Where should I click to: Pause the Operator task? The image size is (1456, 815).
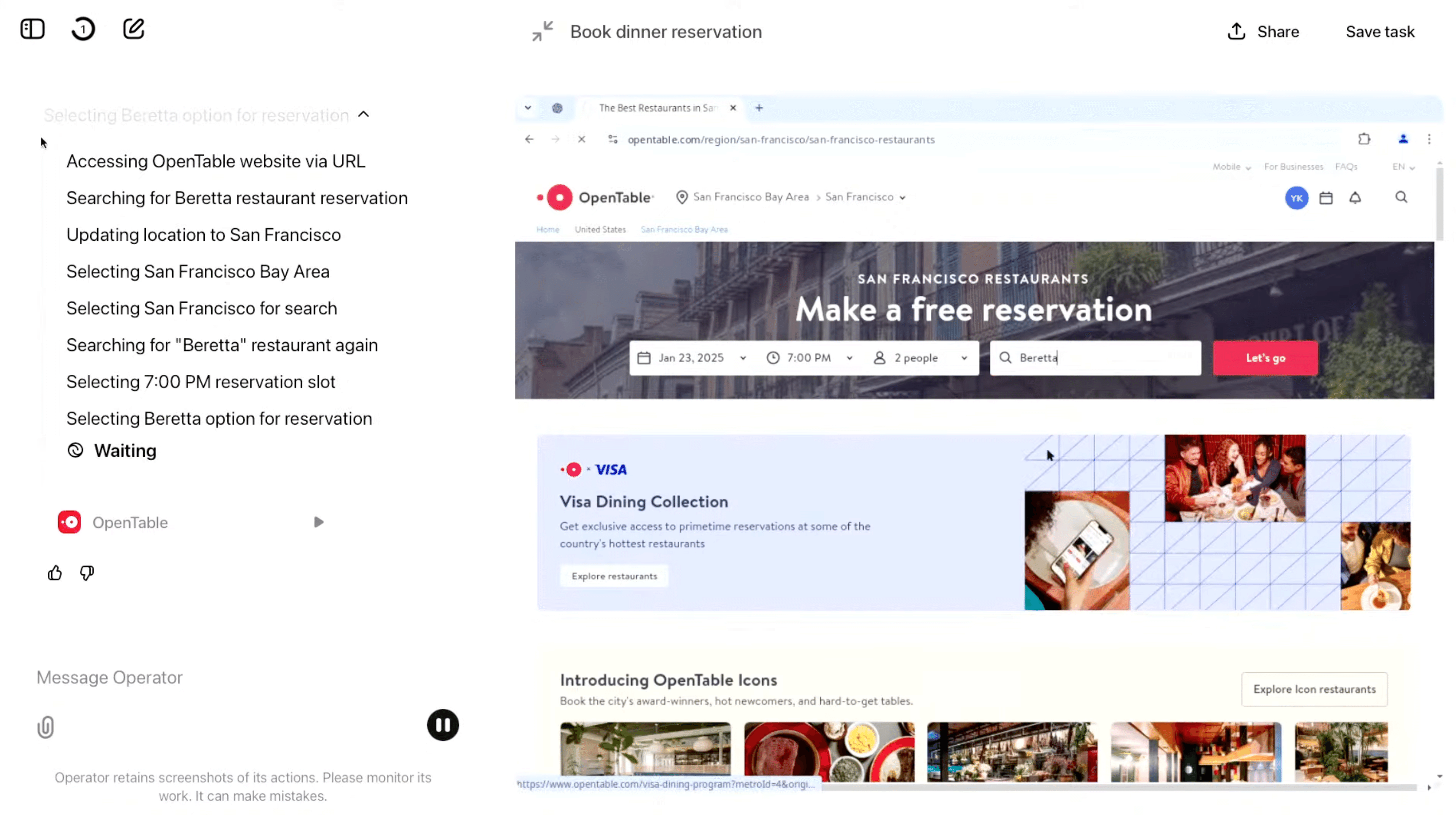pyautogui.click(x=443, y=724)
